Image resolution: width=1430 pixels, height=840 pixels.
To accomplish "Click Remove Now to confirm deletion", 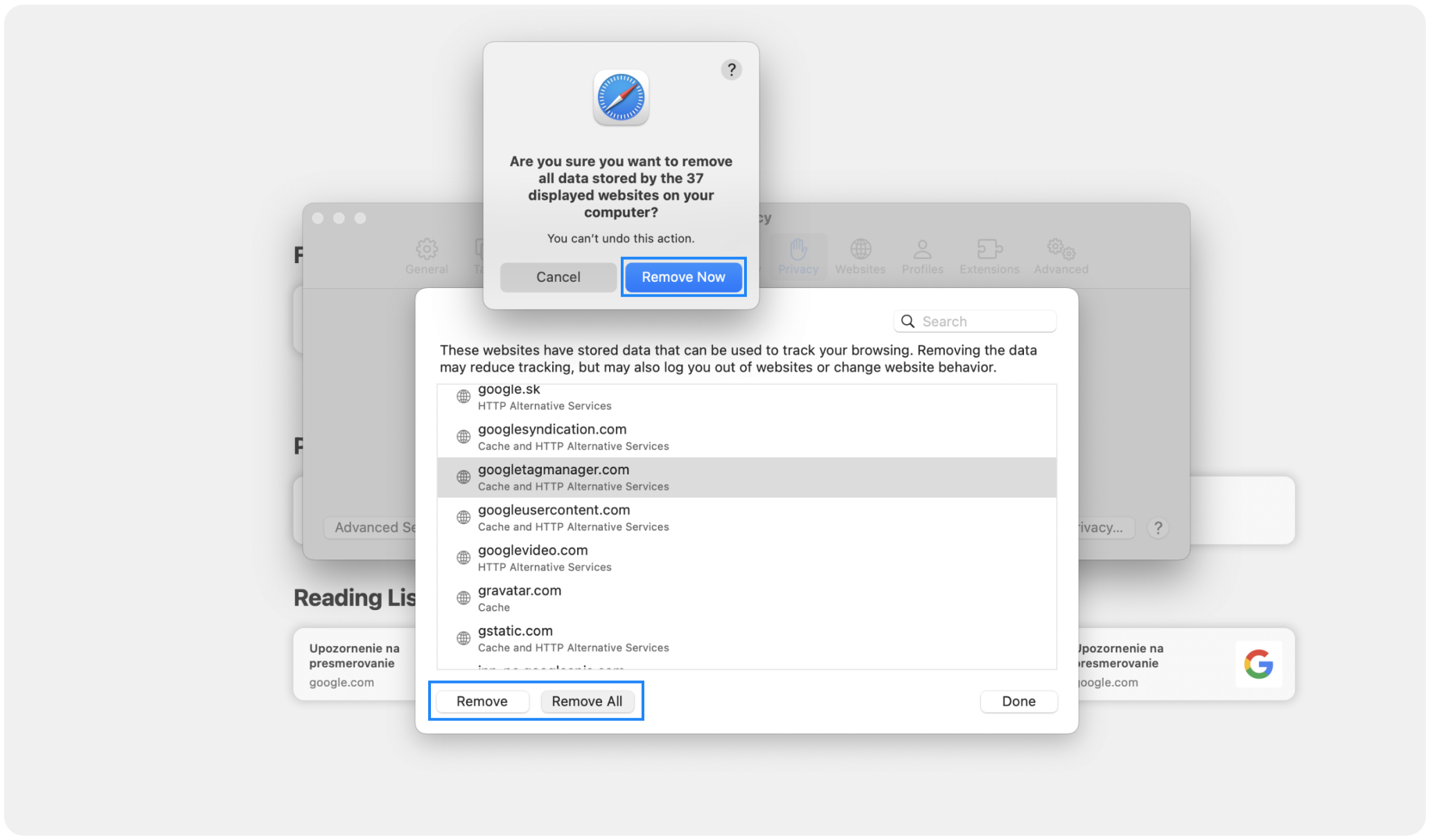I will click(683, 276).
